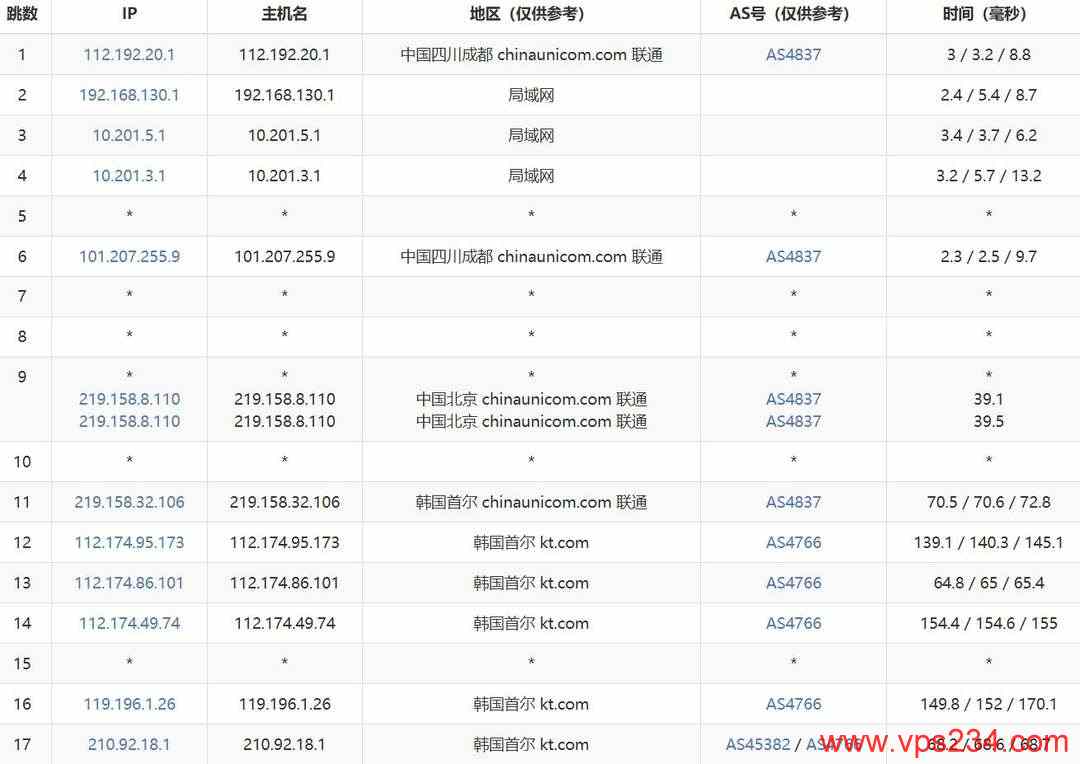The width and height of the screenshot is (1080, 764).
Task: Click time value 139.1 / 140.3 / 145.1
Action: (x=988, y=543)
